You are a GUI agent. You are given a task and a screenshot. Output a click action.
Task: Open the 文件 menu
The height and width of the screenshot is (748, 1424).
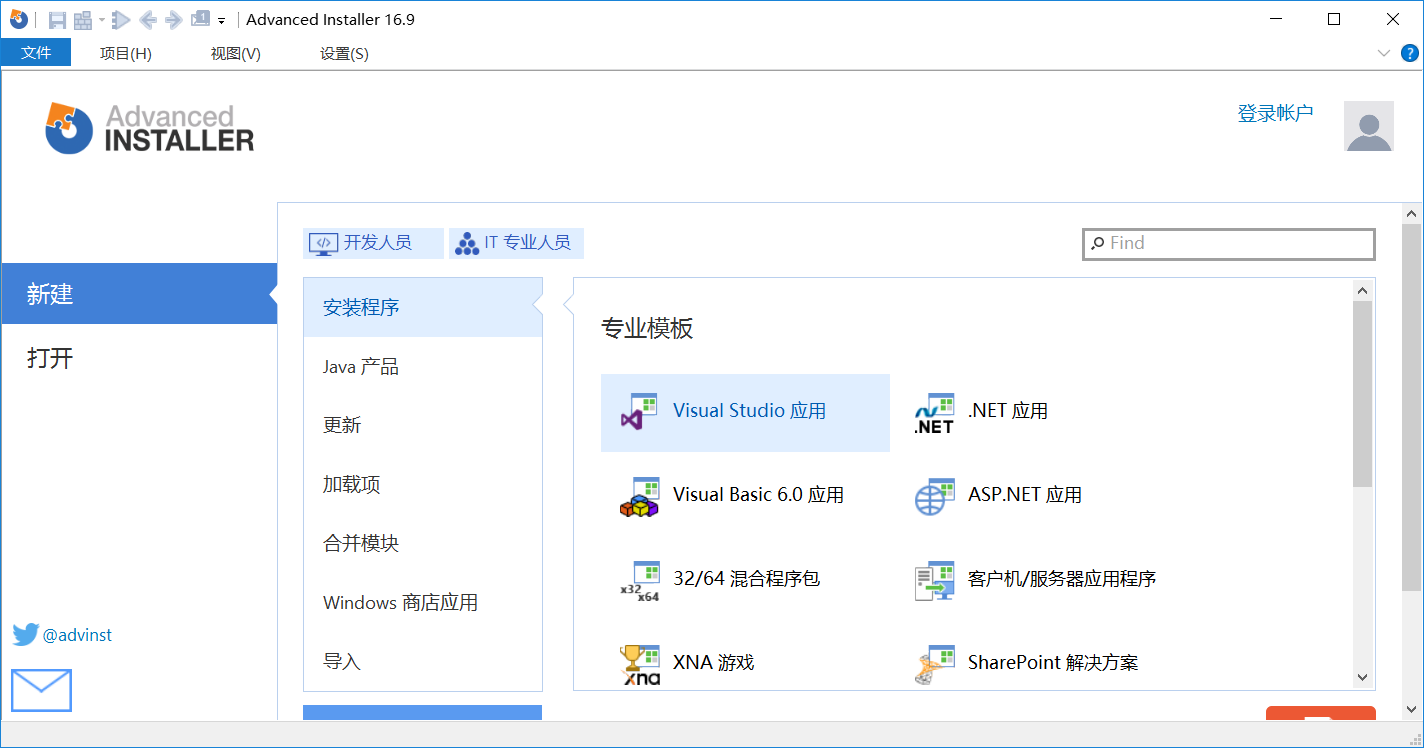tap(36, 53)
